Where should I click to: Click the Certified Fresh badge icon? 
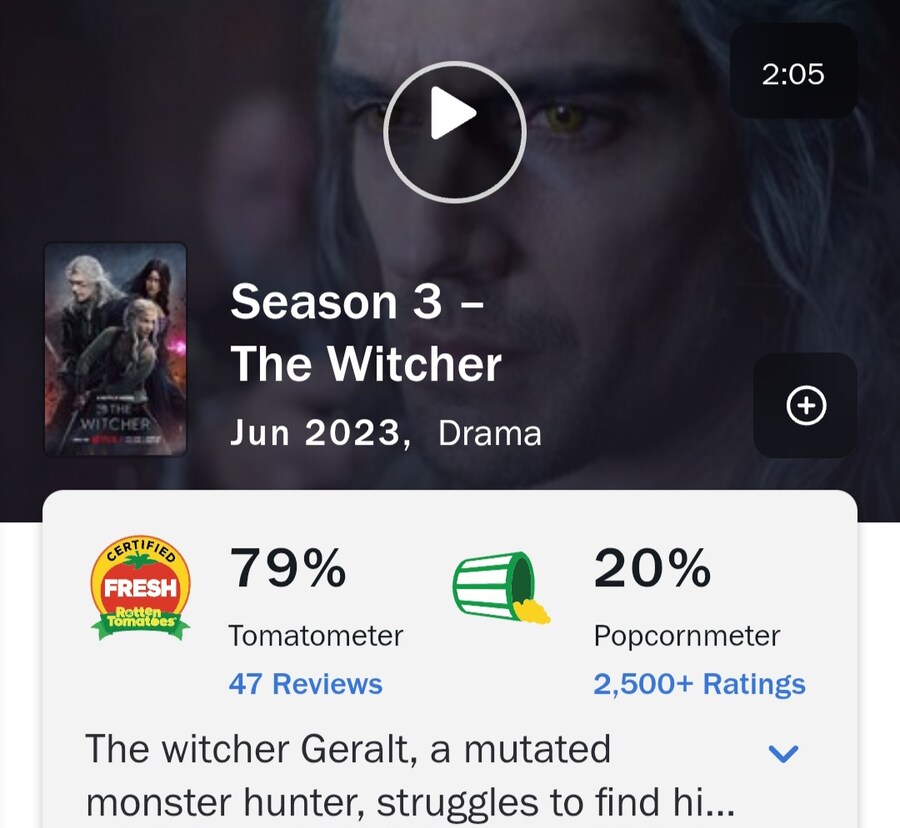coord(140,588)
